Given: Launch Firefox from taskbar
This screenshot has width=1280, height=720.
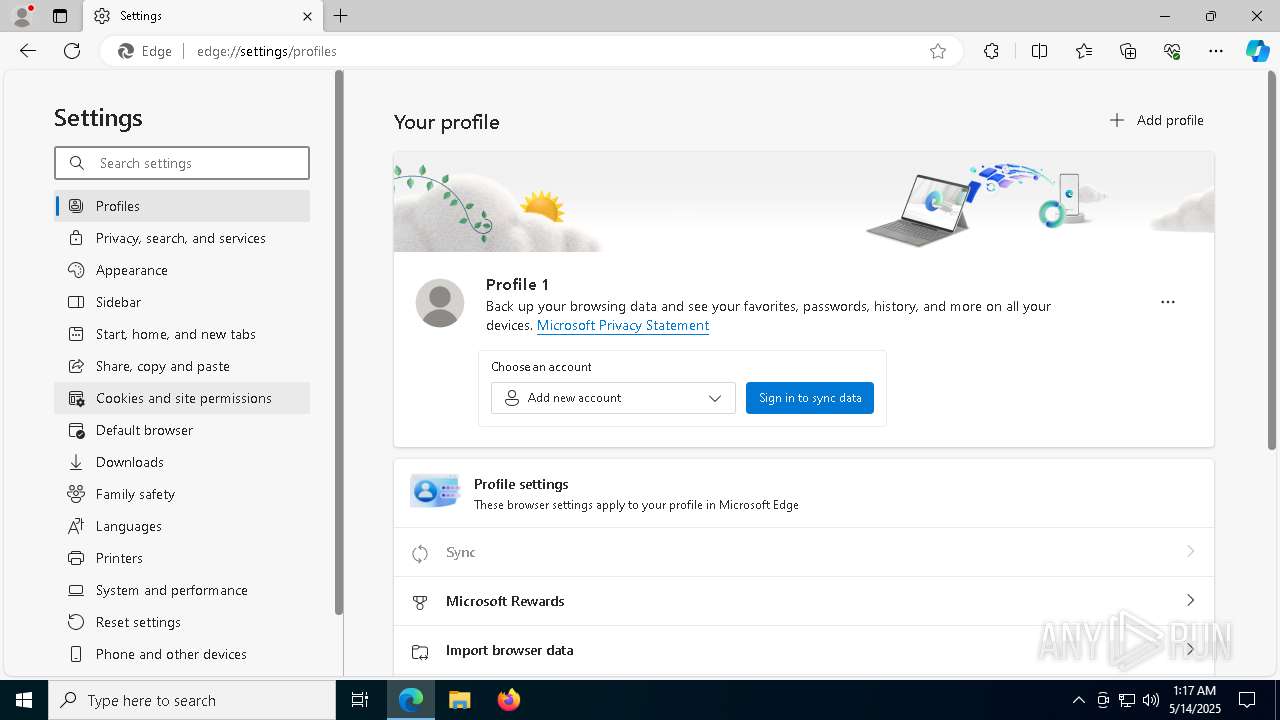Looking at the screenshot, I should (508, 700).
